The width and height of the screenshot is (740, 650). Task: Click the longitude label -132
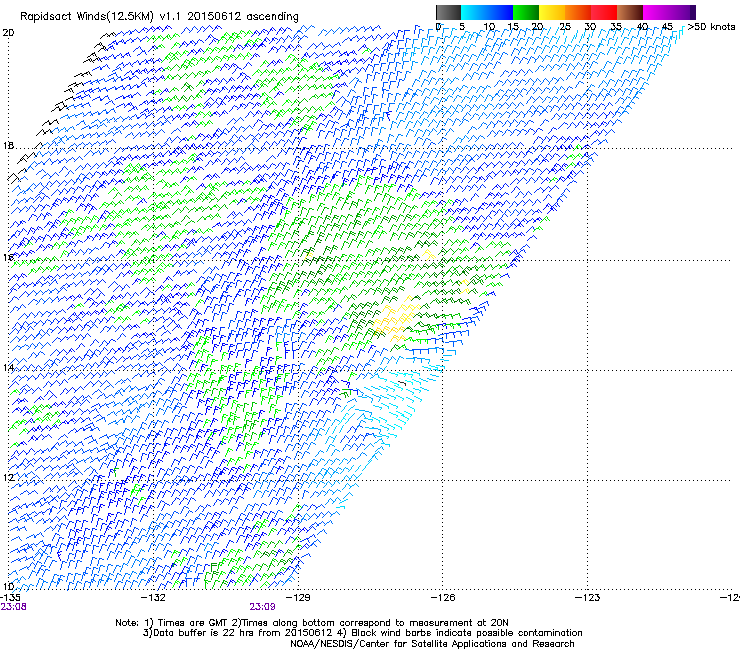pos(154,598)
